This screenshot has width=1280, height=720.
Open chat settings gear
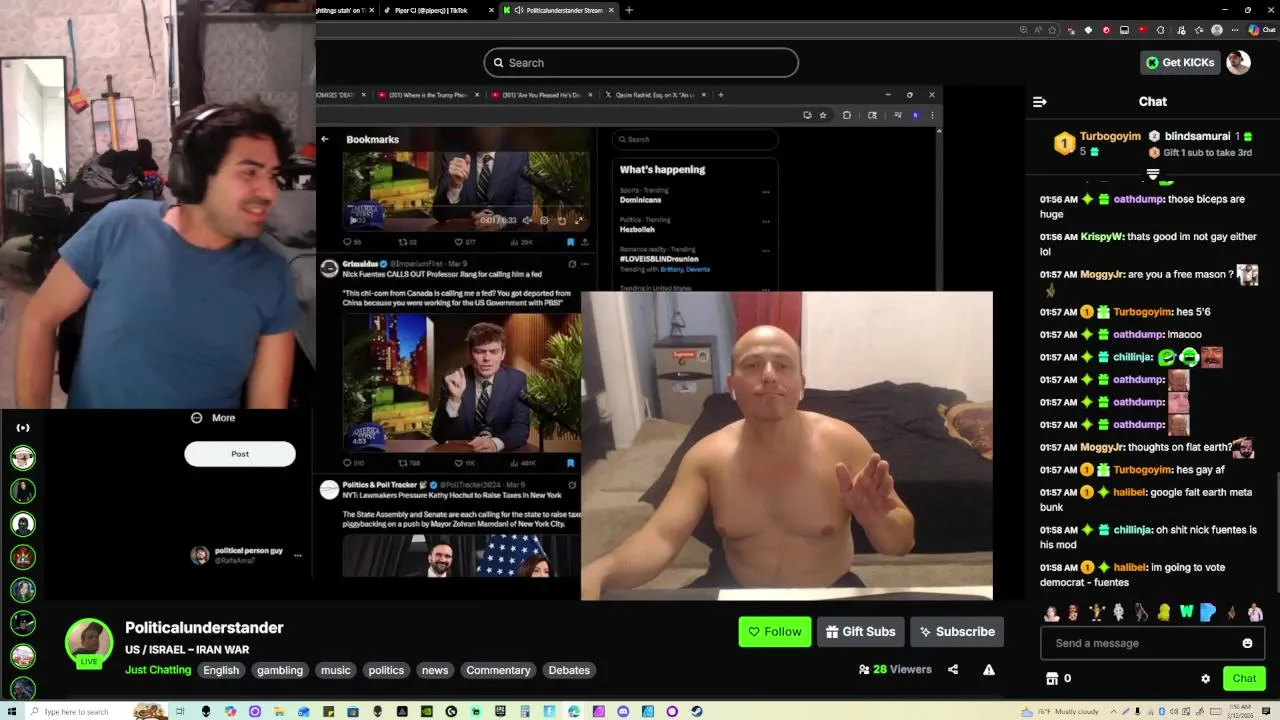[x=1205, y=678]
